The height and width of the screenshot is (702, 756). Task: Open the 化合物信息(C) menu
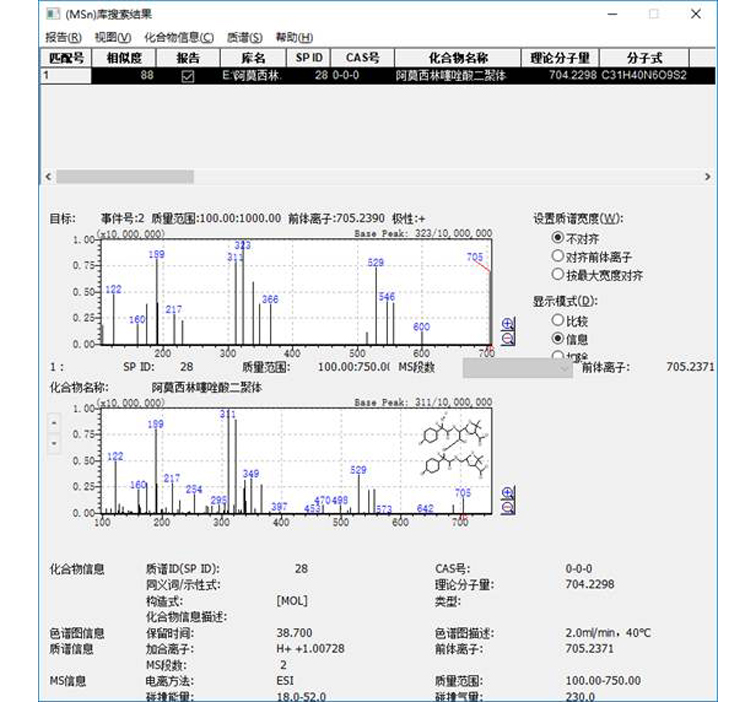pyautogui.click(x=178, y=37)
